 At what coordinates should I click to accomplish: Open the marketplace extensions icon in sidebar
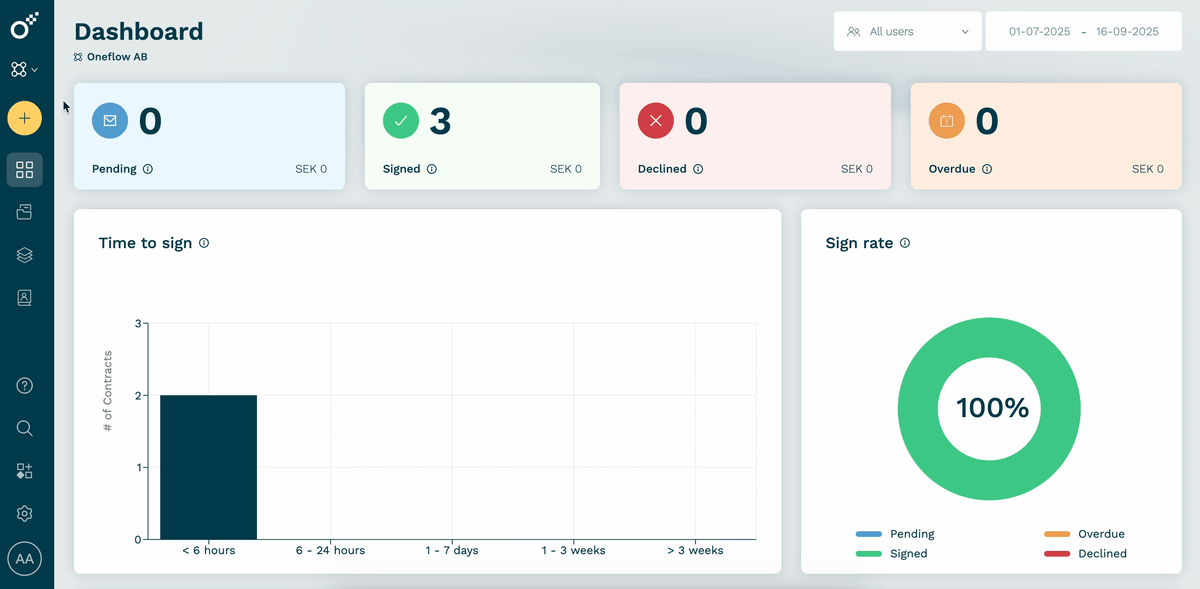[x=25, y=471]
